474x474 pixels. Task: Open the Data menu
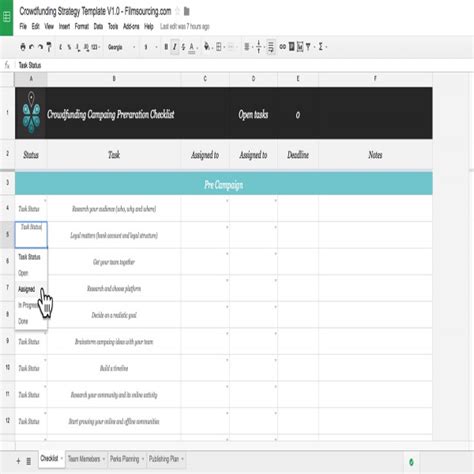tap(98, 26)
